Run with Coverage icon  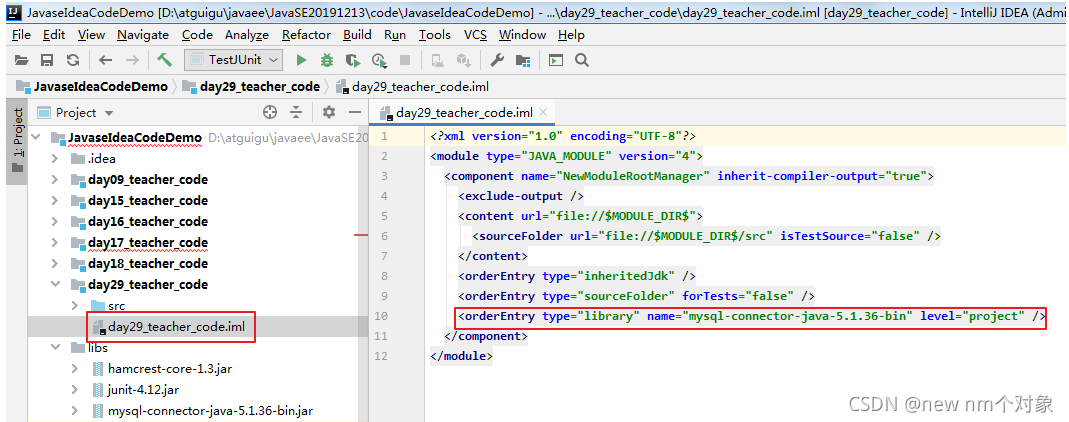tap(353, 61)
